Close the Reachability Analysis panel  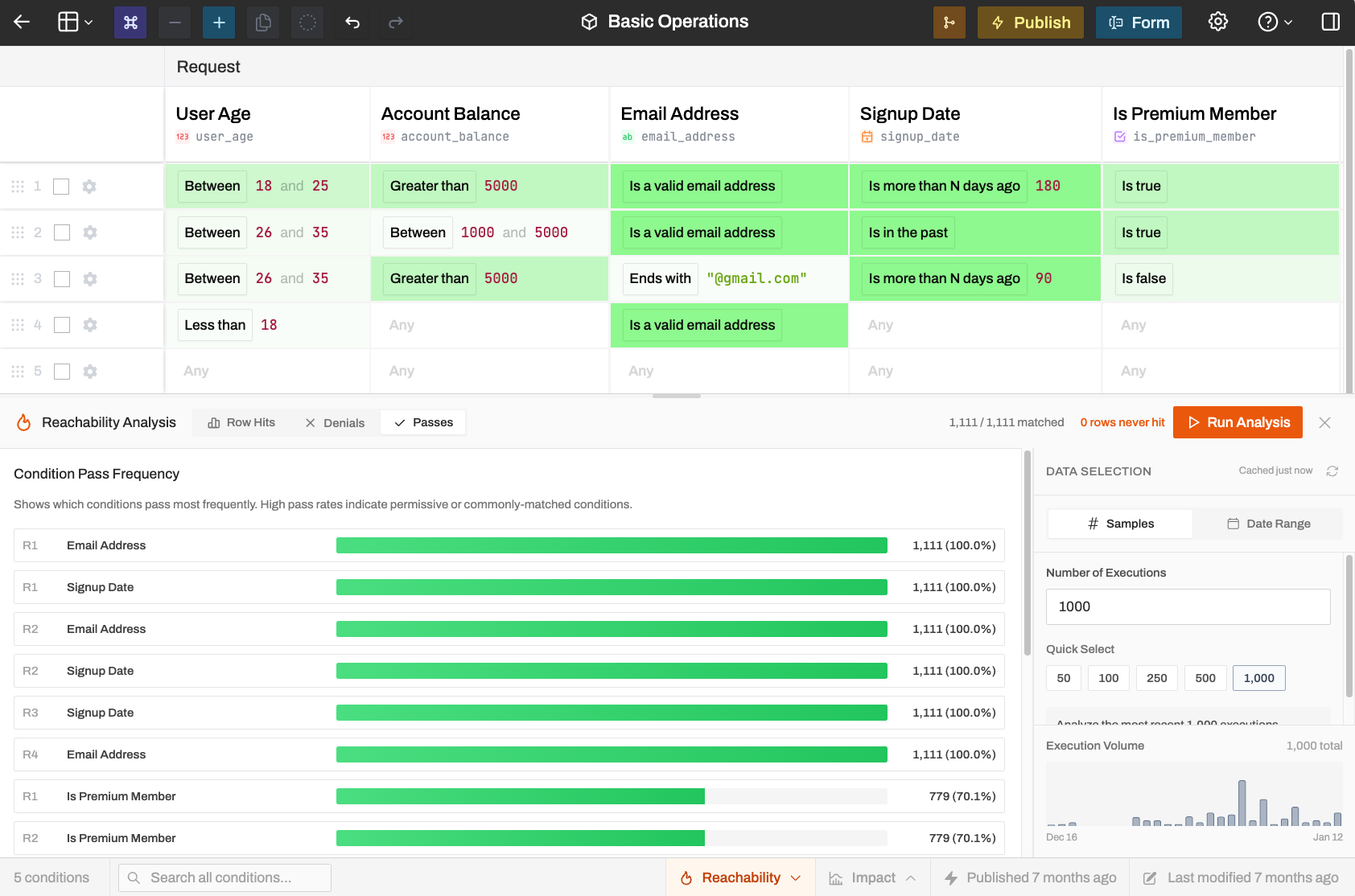click(x=1324, y=422)
